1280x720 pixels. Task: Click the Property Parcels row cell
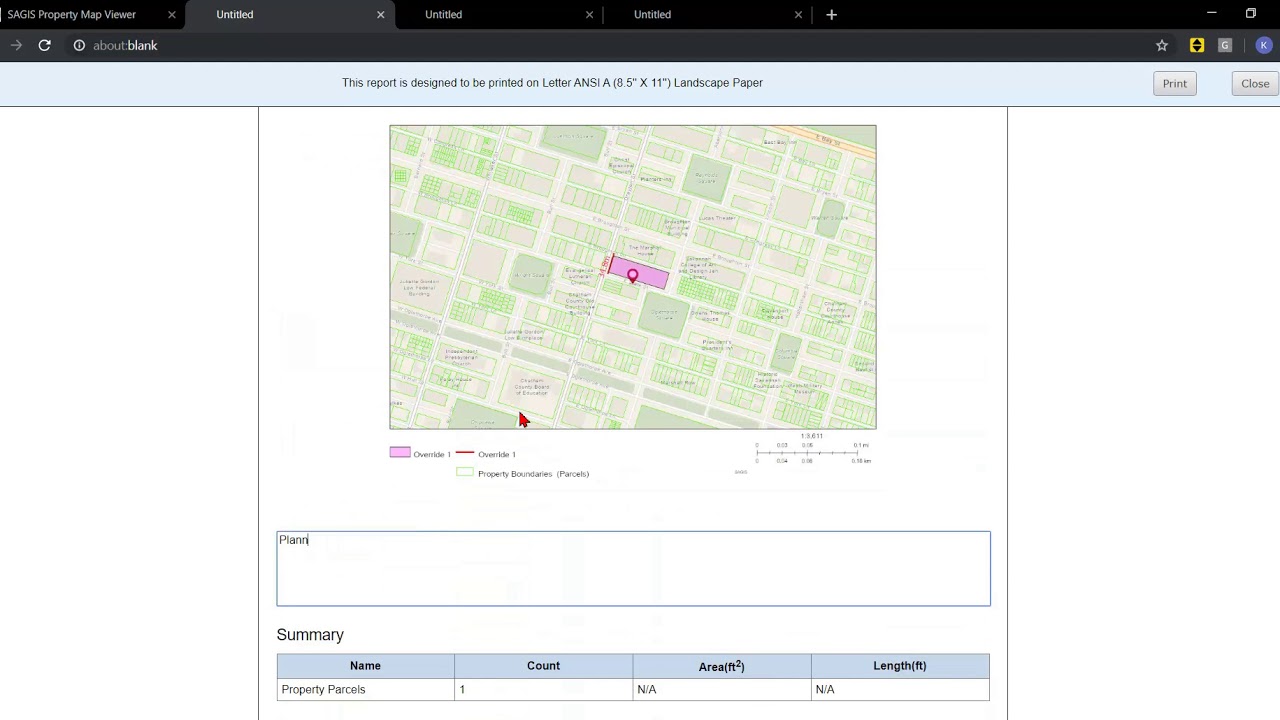click(365, 689)
